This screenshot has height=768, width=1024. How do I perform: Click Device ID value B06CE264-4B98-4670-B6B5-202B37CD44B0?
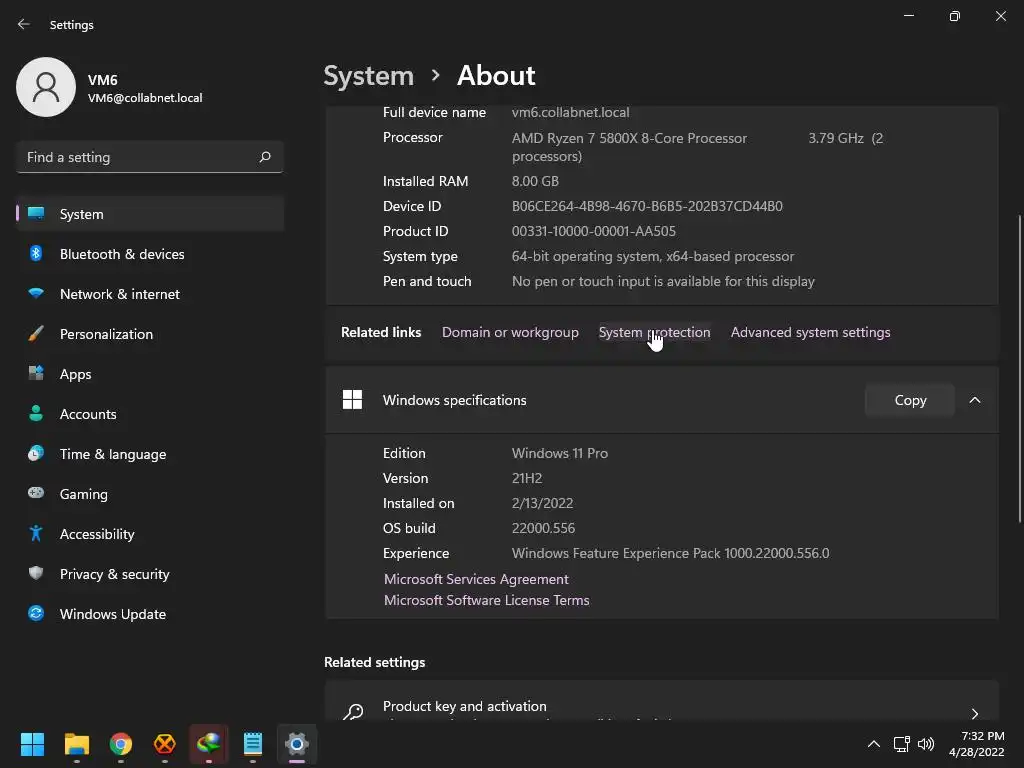click(x=647, y=206)
